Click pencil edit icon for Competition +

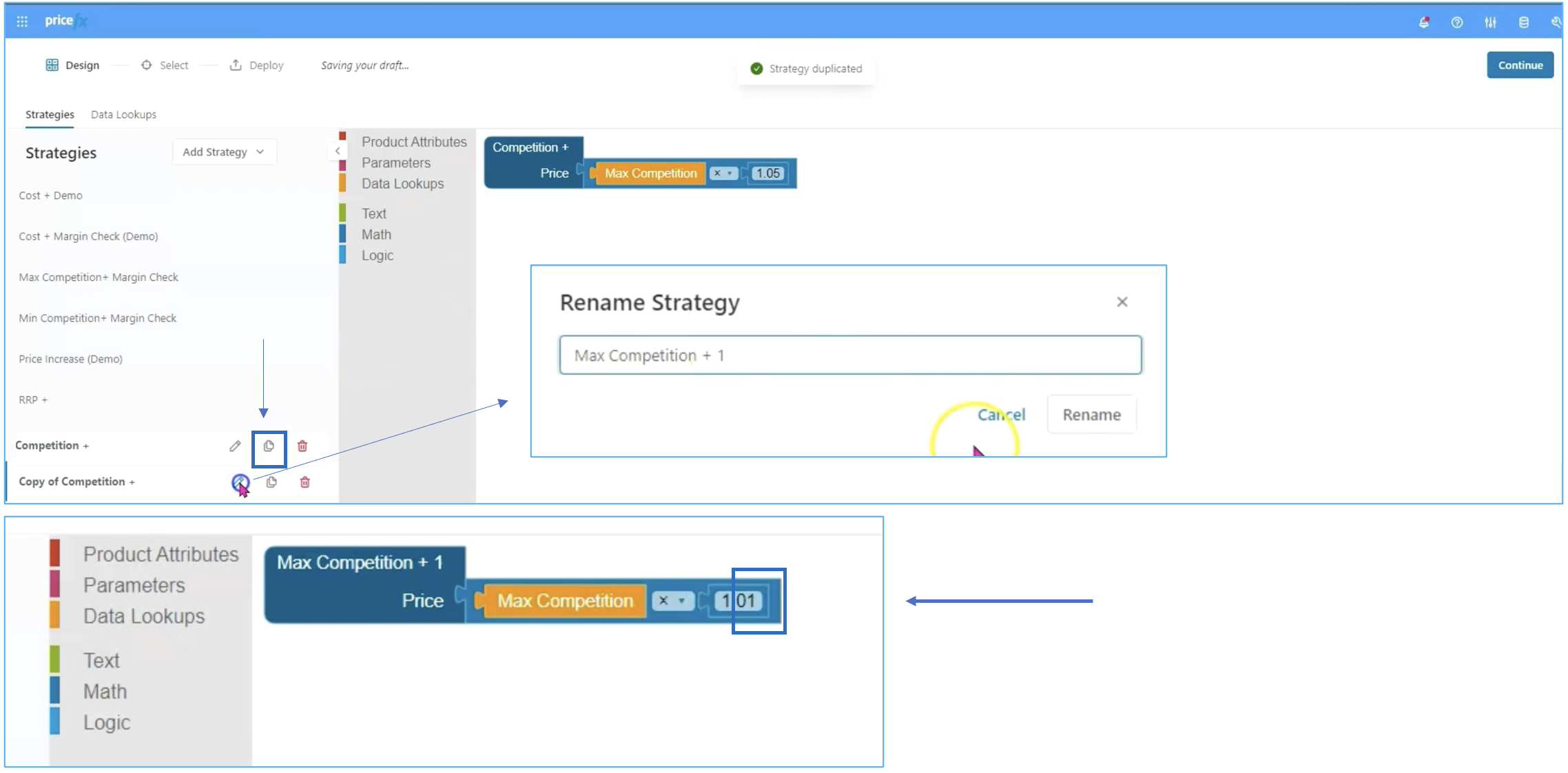235,446
